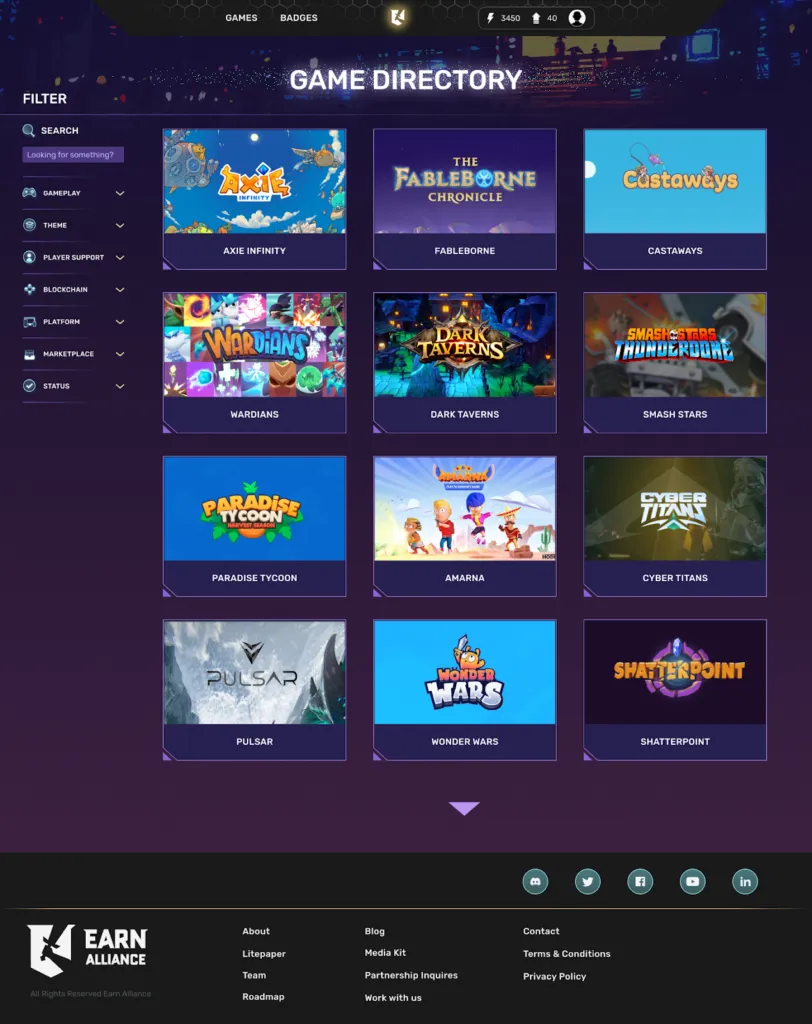
Task: Open the Shatterpoint game thumbnail
Action: click(675, 672)
